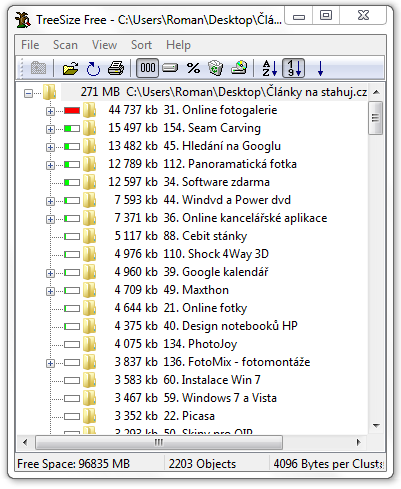Click the vertical scrollbar up arrow
Image resolution: width=401 pixels, height=489 pixels.
coord(376,92)
